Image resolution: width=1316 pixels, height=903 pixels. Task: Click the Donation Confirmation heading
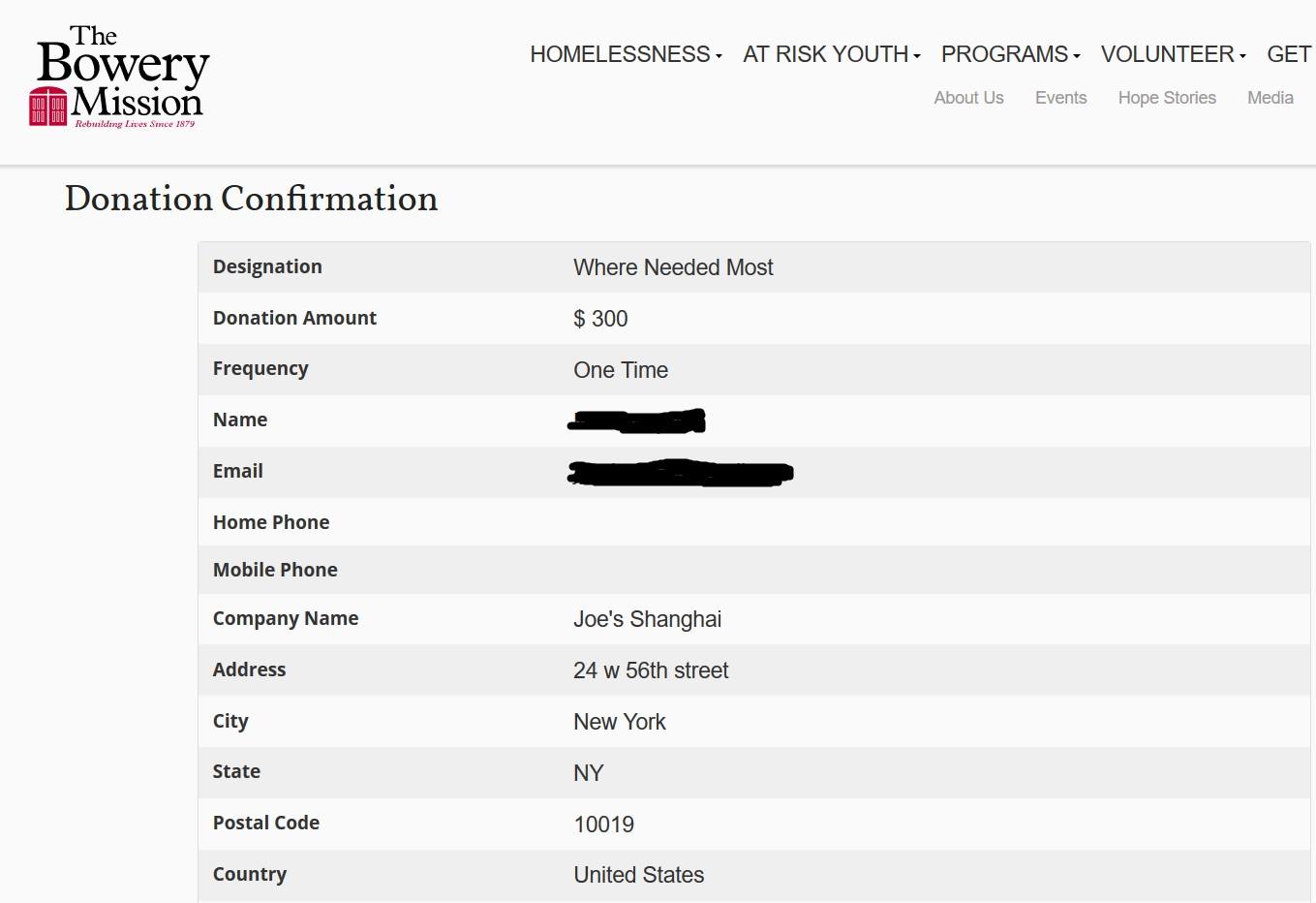tap(251, 199)
